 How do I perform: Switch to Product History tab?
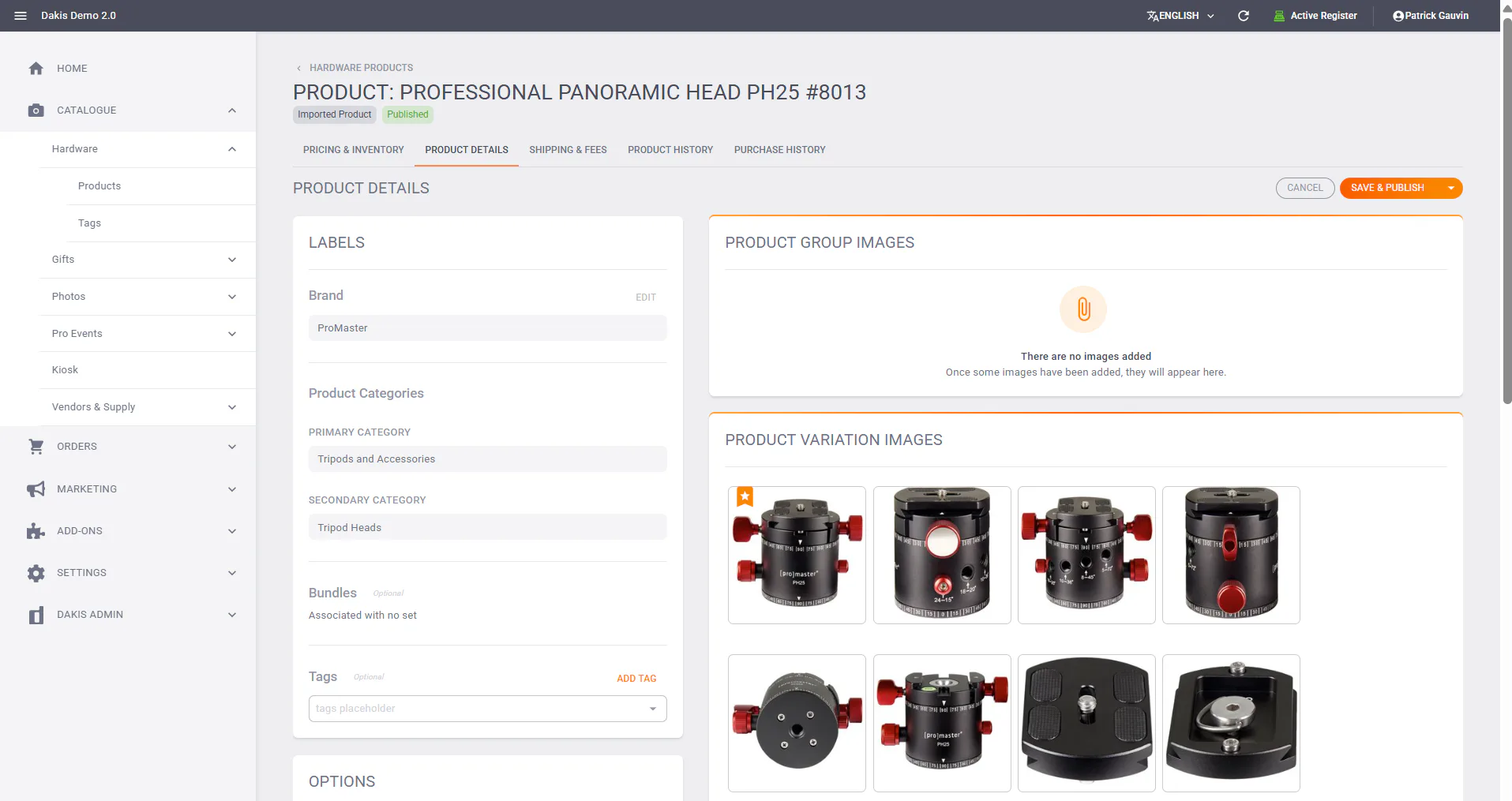coord(670,150)
